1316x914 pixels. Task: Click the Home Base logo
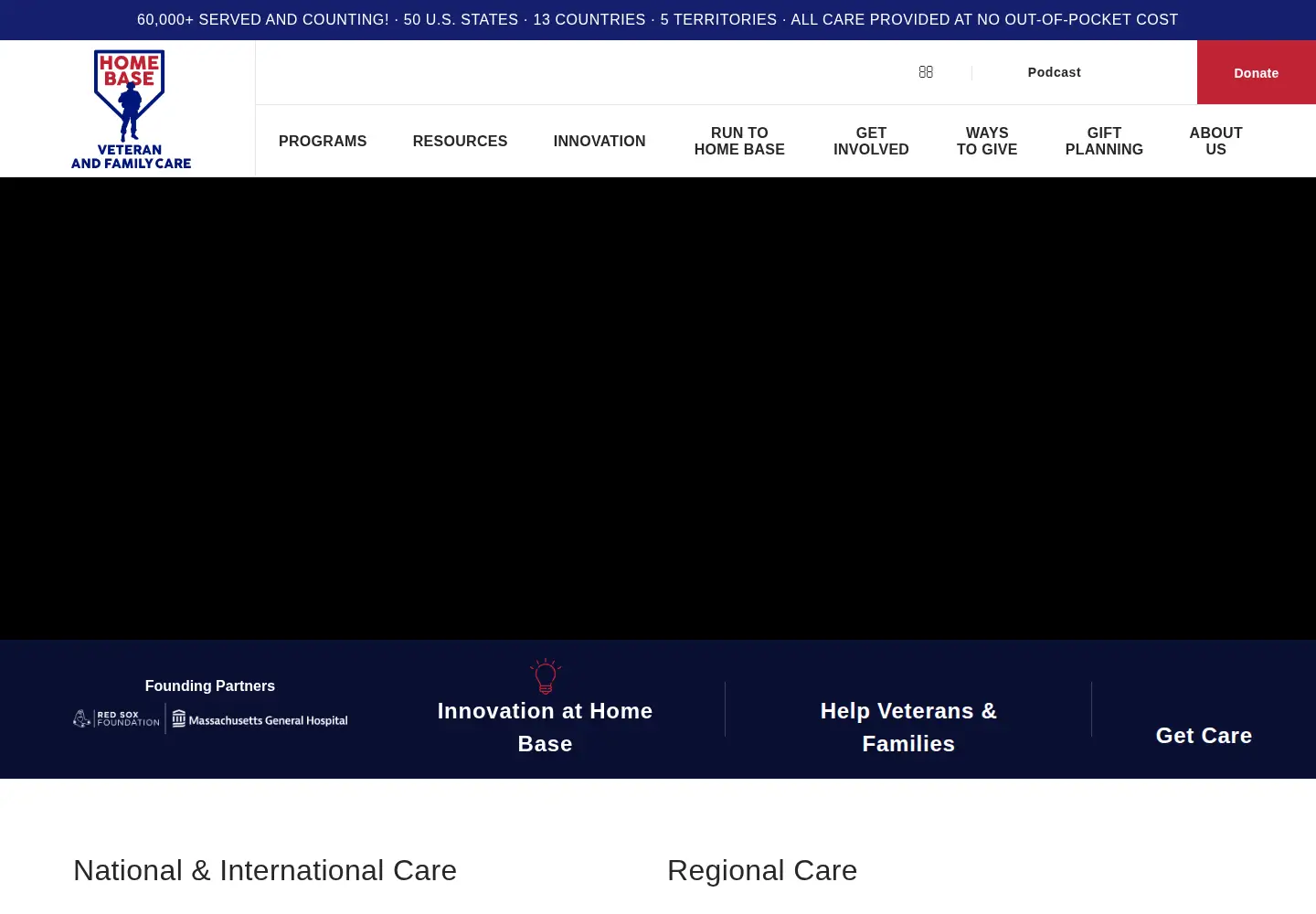[131, 110]
